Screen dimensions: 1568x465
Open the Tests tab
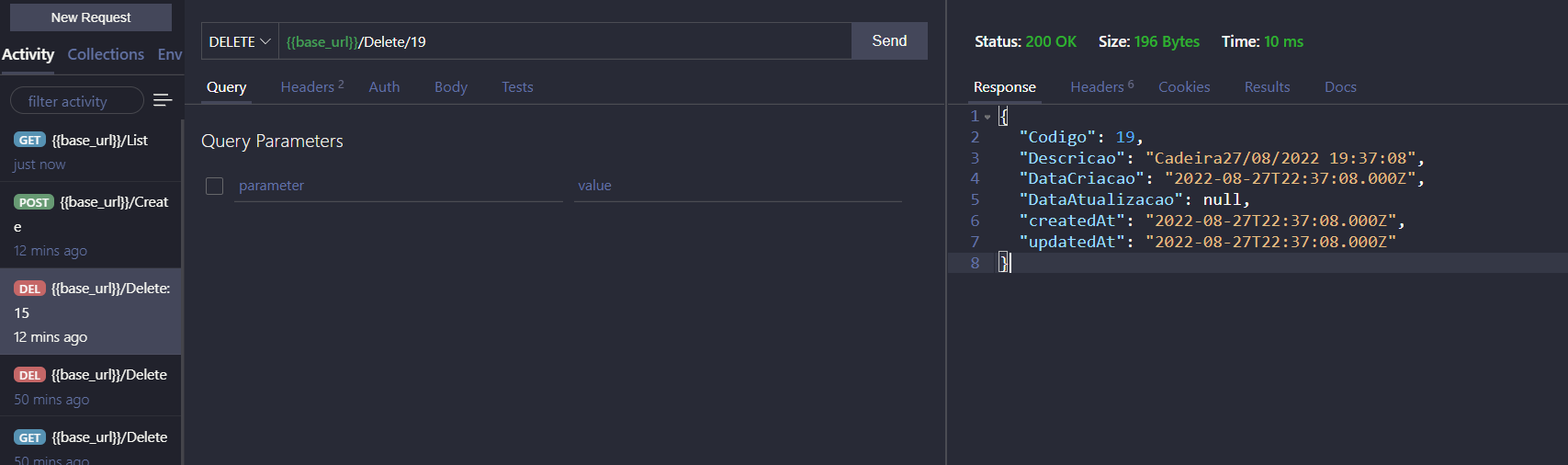pyautogui.click(x=517, y=87)
